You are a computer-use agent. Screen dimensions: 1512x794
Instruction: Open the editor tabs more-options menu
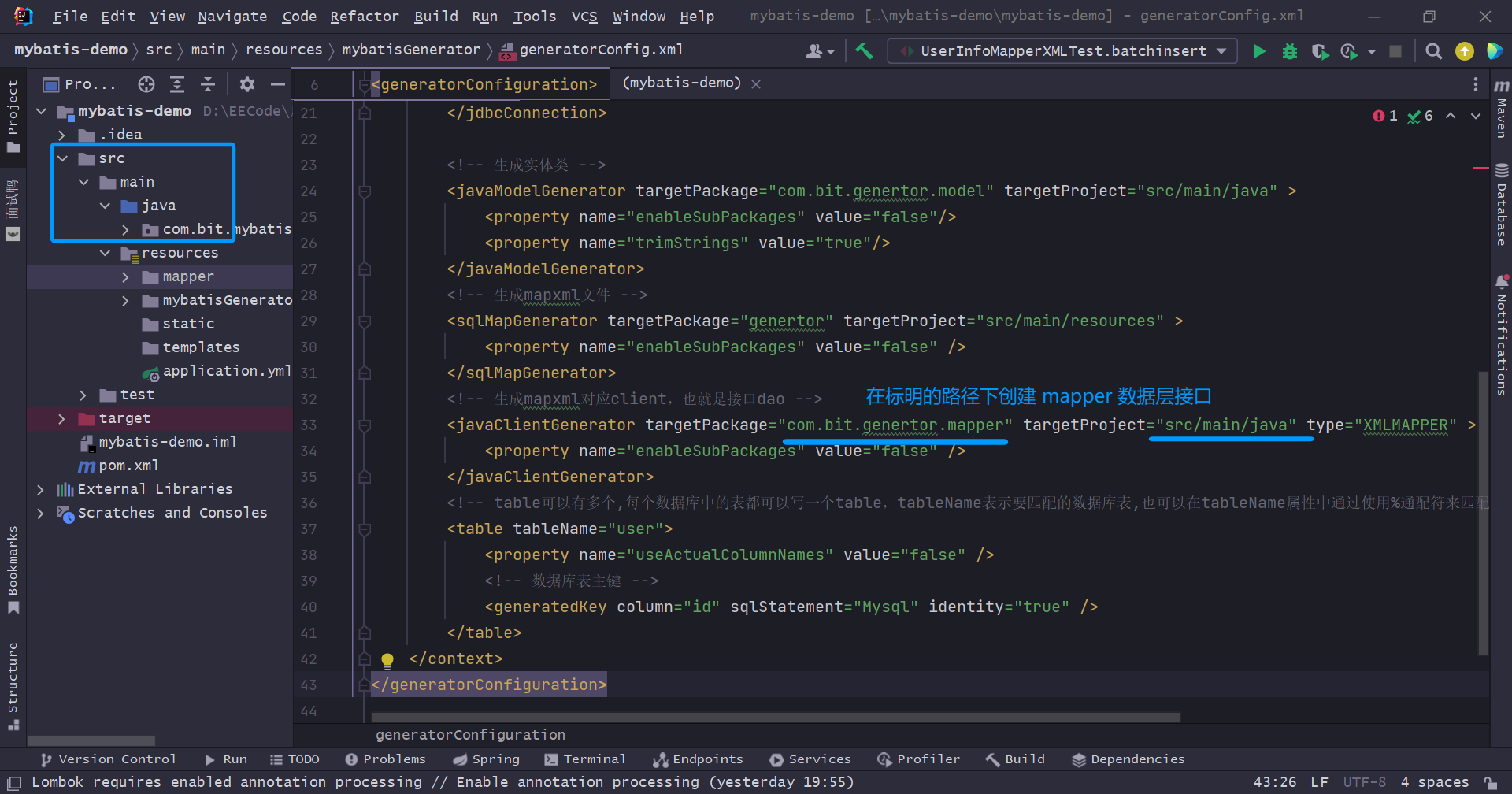1476,84
